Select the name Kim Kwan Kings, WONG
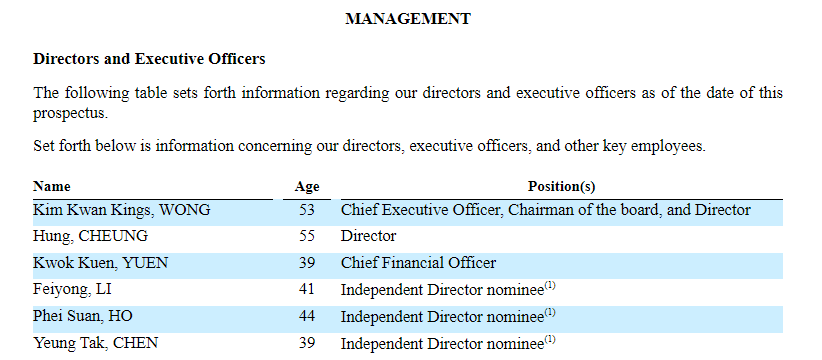 (x=122, y=210)
